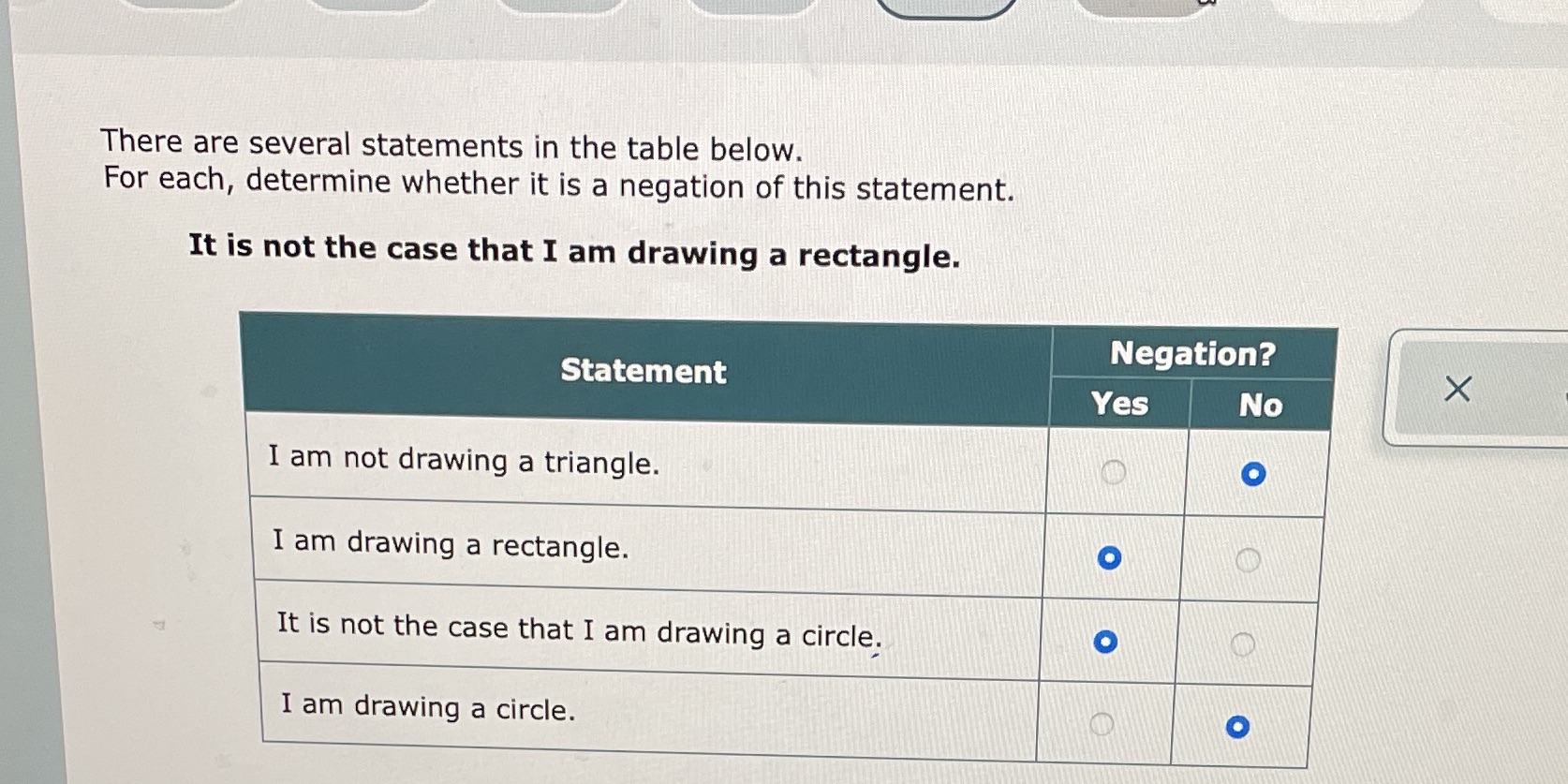Select No for 'I am drawing a circle'
This screenshot has height=784, width=1568.
(x=1237, y=725)
